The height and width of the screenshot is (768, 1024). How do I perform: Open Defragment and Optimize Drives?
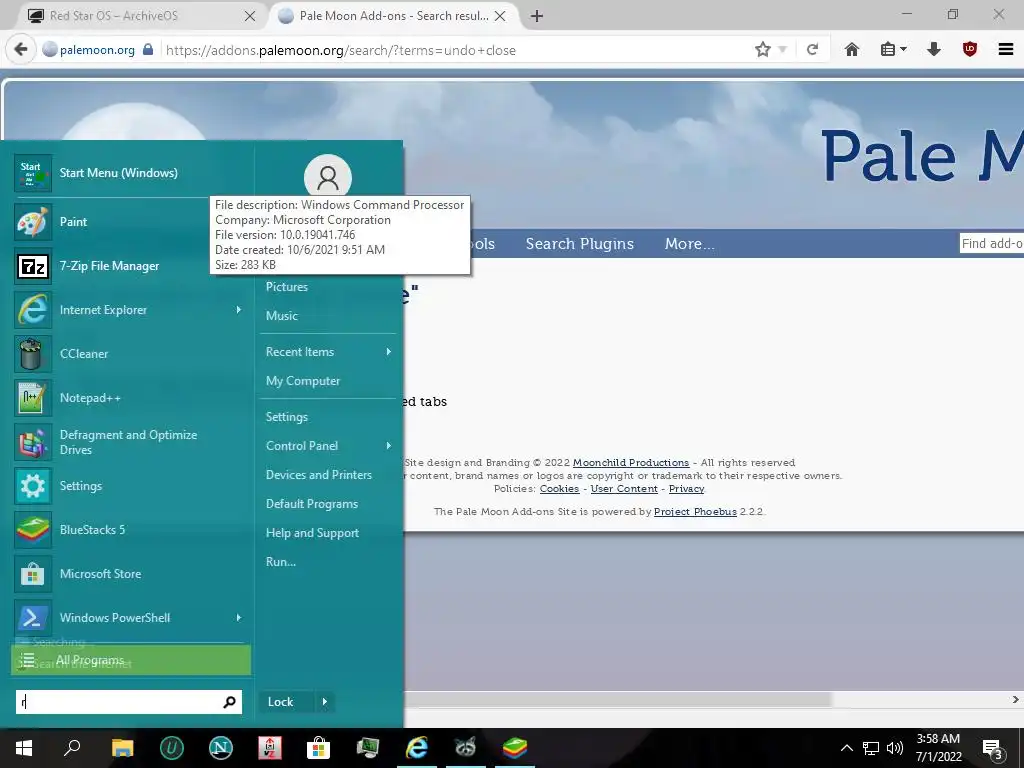point(129,442)
